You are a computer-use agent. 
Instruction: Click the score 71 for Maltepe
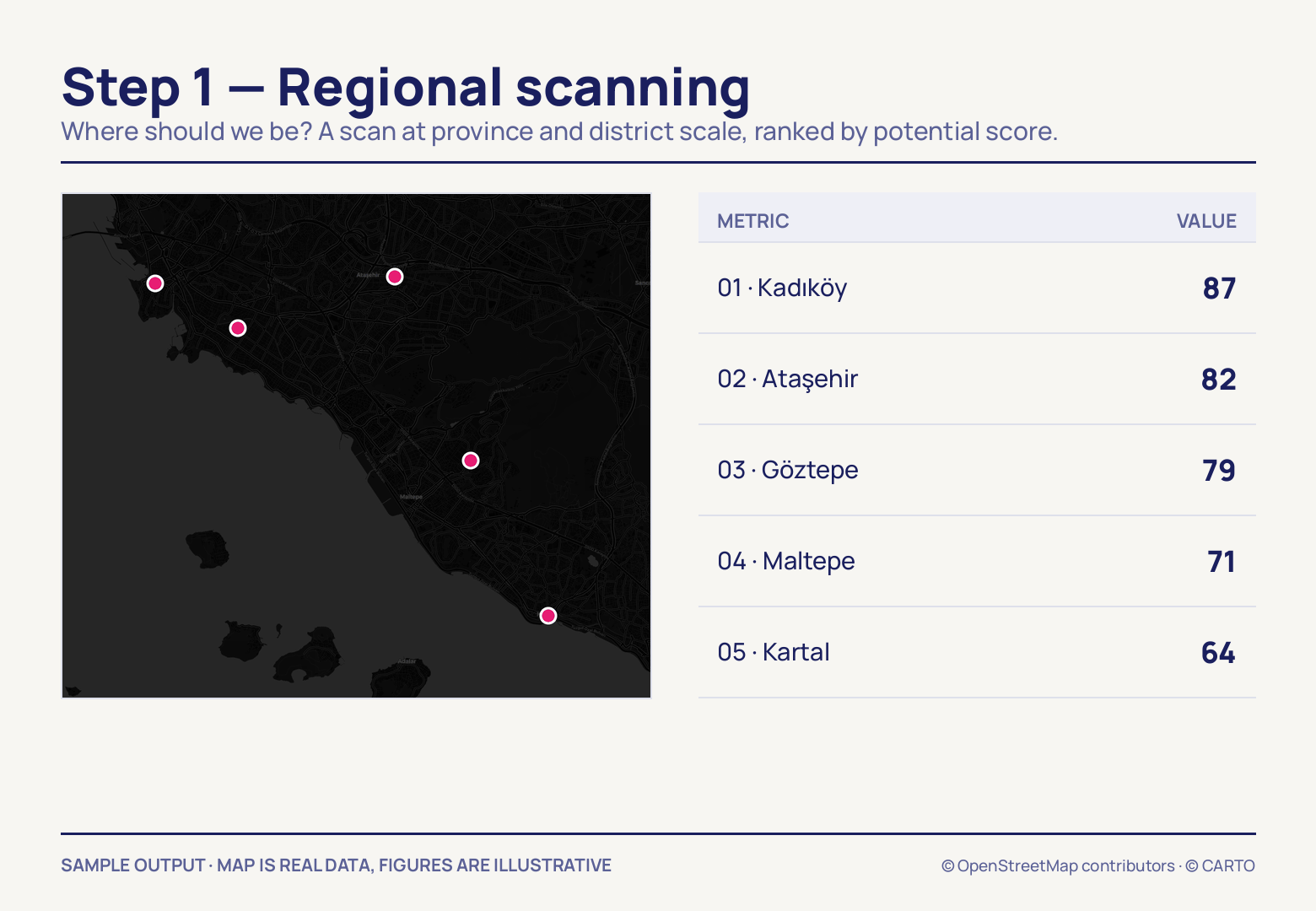coord(1222,562)
